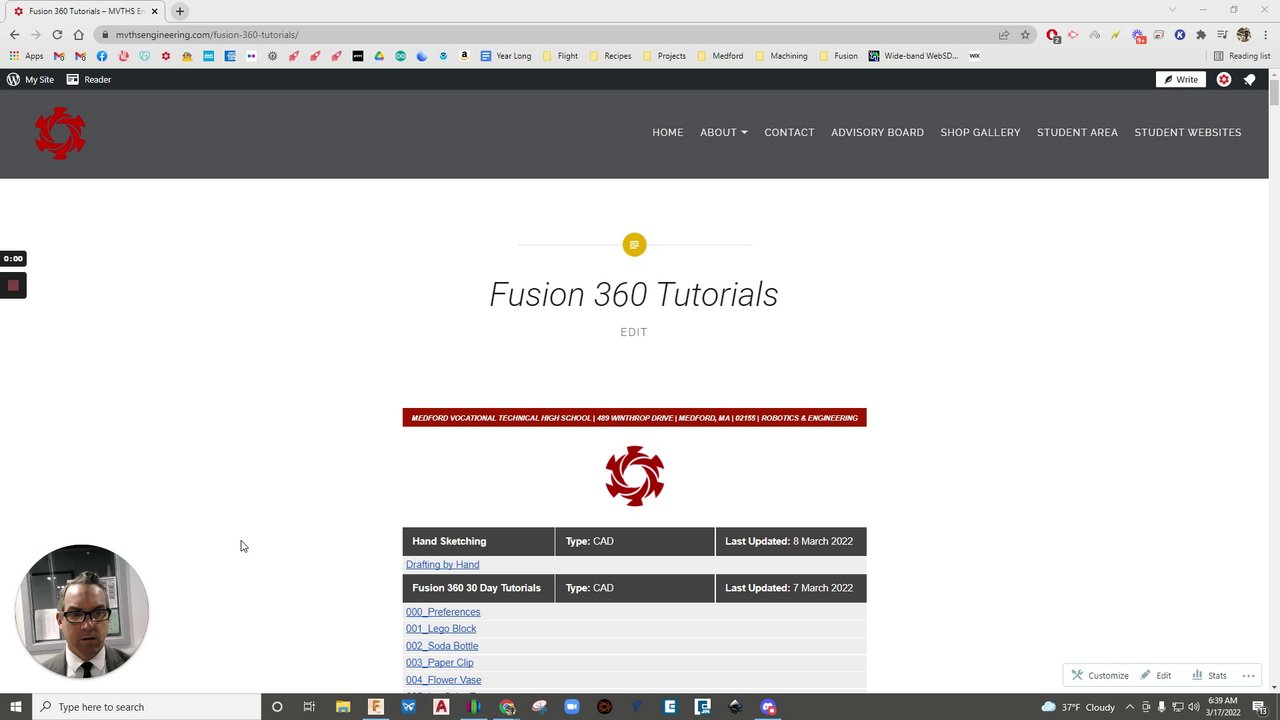Go to the HOME page

pos(668,132)
